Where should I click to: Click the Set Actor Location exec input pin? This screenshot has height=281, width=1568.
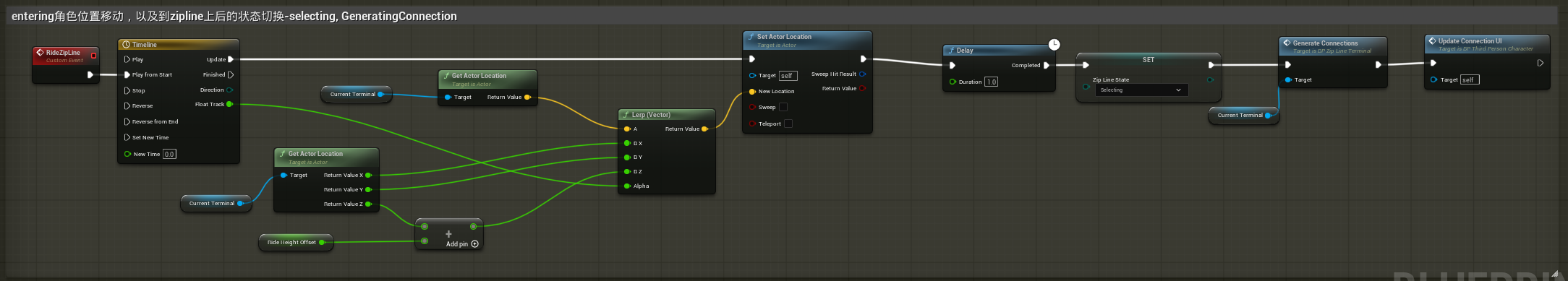[752, 59]
